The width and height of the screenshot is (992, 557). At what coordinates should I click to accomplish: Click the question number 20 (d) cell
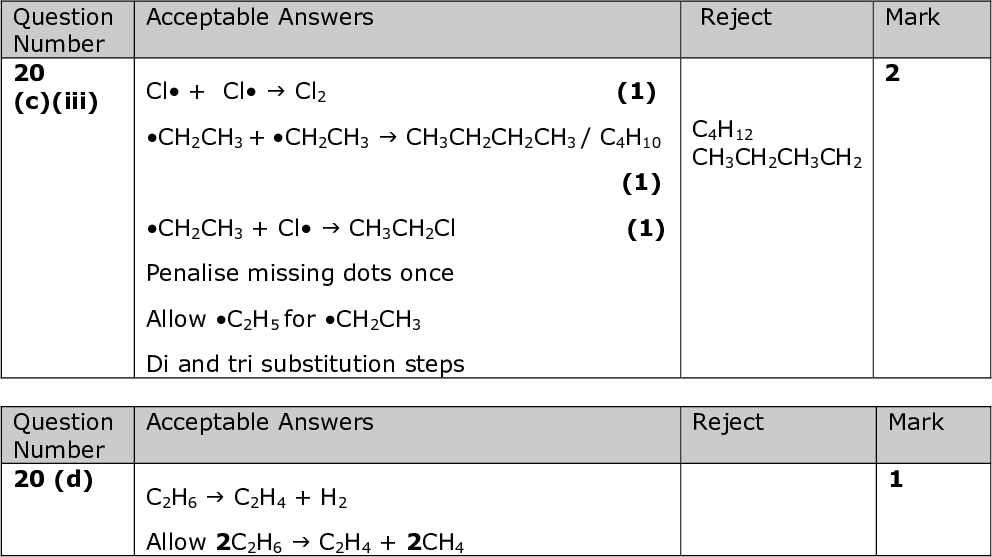point(53,480)
